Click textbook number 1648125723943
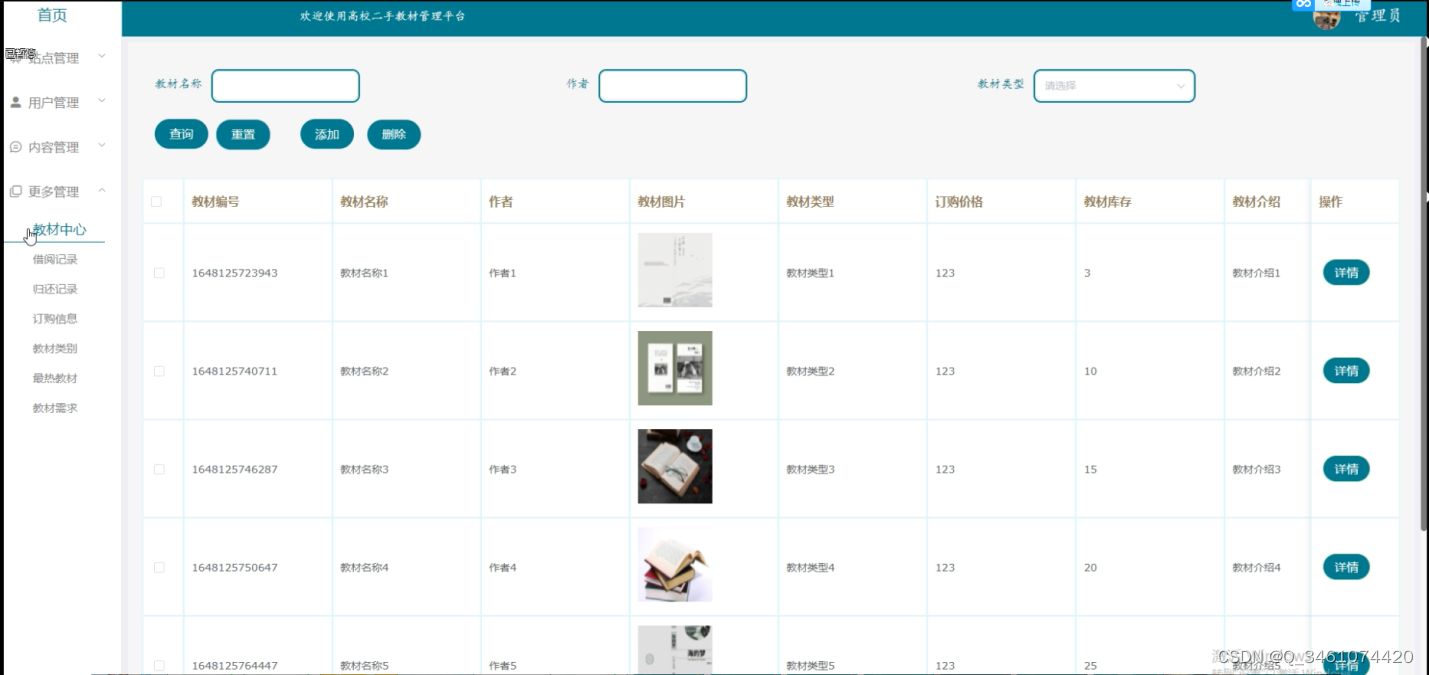 pos(235,273)
